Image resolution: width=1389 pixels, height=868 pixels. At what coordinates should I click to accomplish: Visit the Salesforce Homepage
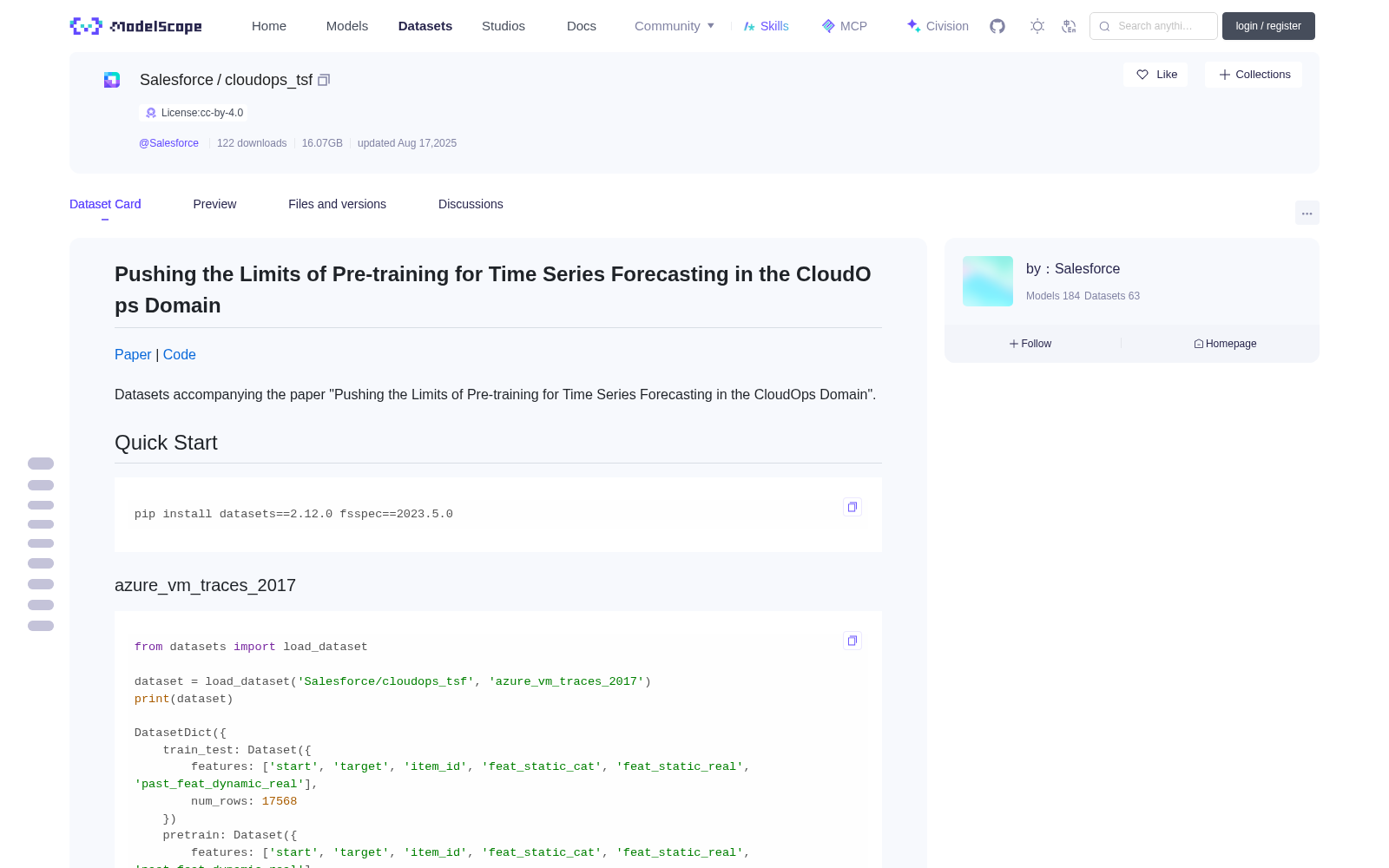coord(1225,344)
